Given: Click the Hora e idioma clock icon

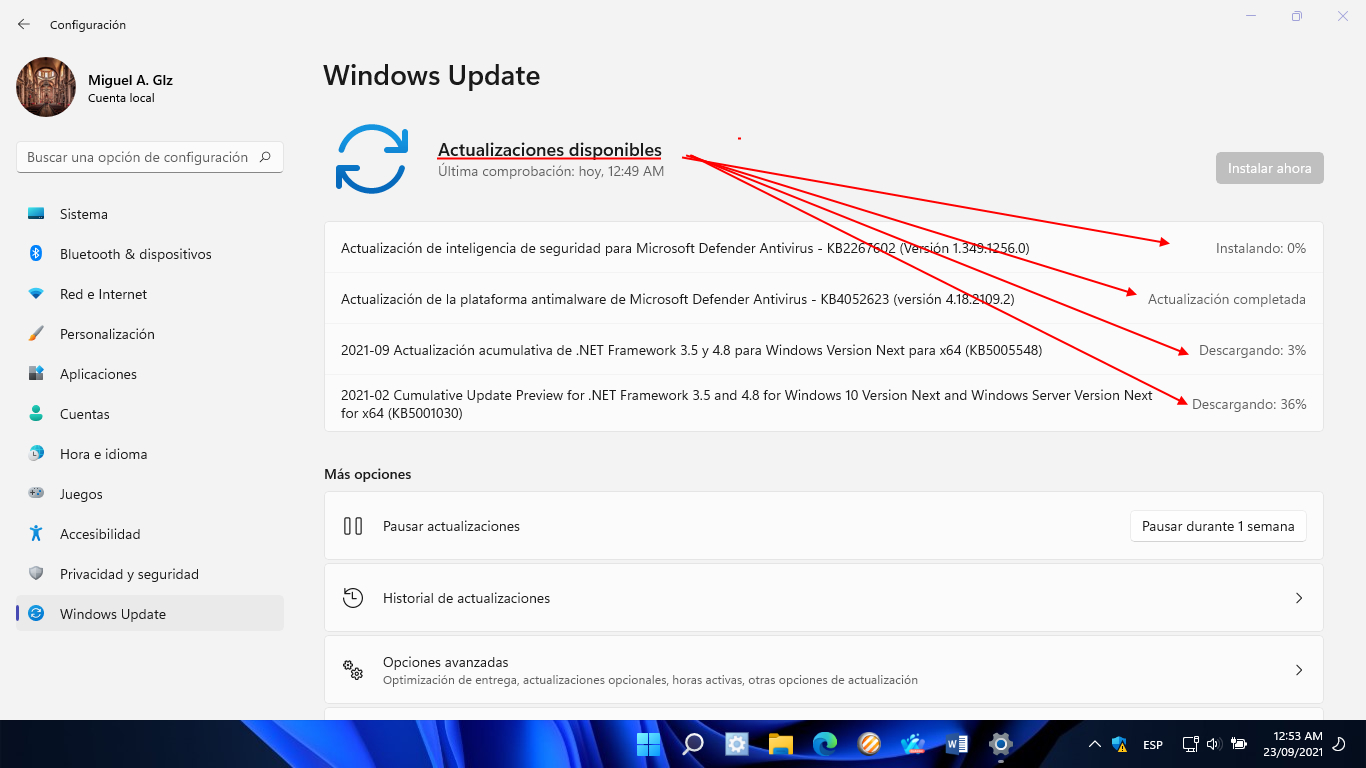Looking at the screenshot, I should pyautogui.click(x=36, y=454).
